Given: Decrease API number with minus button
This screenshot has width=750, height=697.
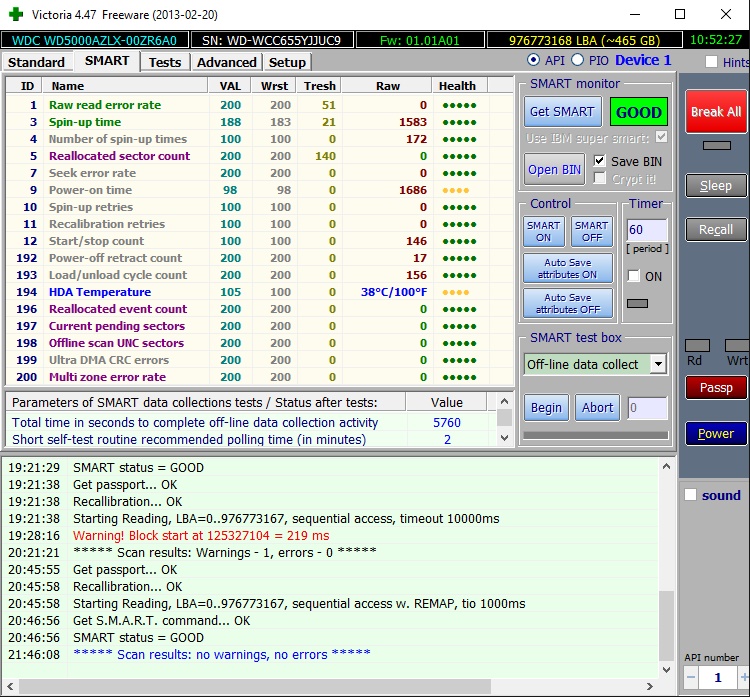Looking at the screenshot, I should (x=691, y=677).
